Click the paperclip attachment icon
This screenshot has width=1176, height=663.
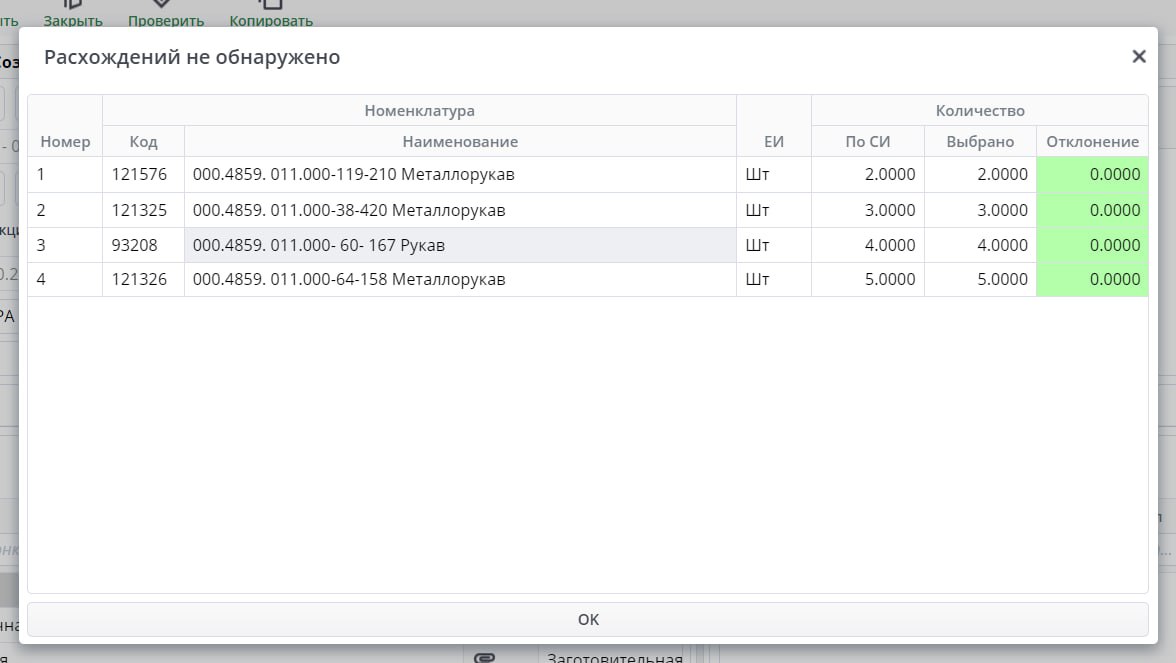click(x=484, y=657)
